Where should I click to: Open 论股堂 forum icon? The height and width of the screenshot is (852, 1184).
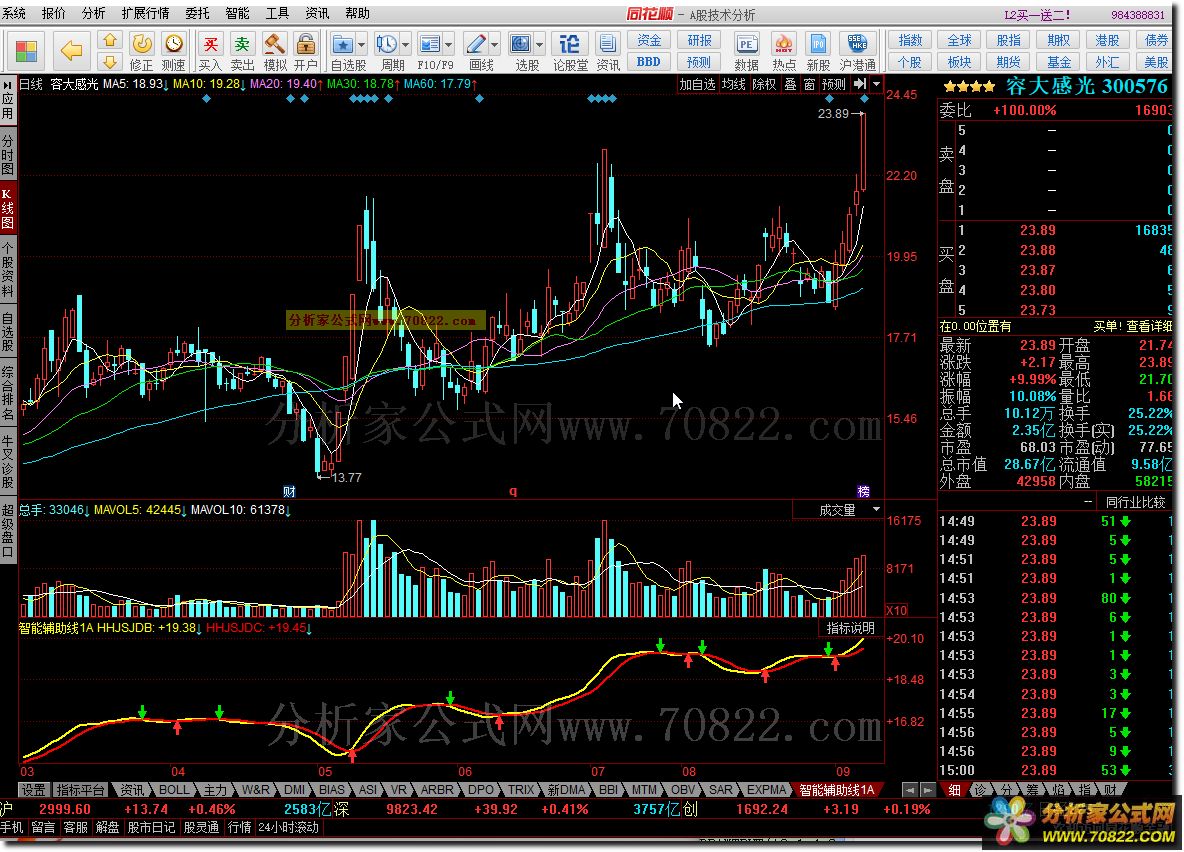tap(570, 44)
